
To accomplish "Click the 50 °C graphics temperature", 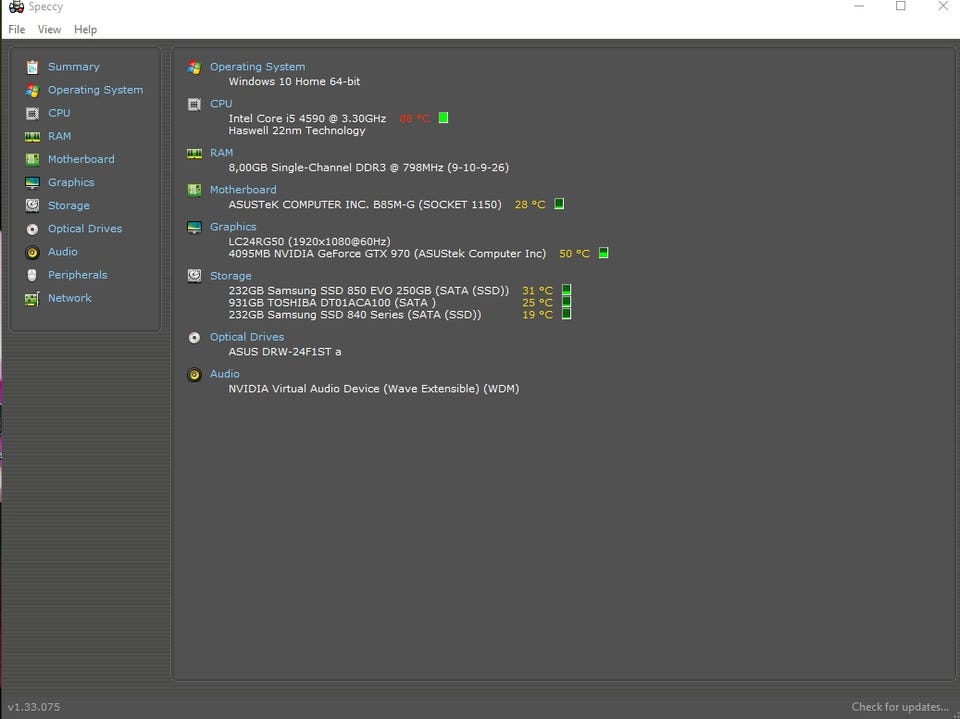I will pyautogui.click(x=574, y=254).
